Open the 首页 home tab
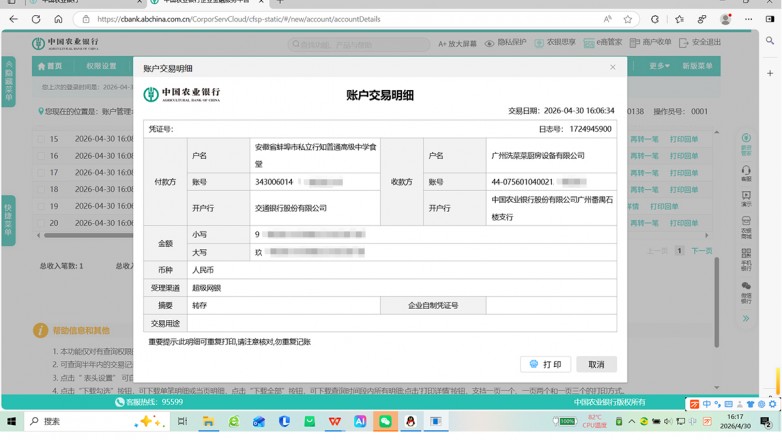The image size is (782, 440). tap(50, 66)
